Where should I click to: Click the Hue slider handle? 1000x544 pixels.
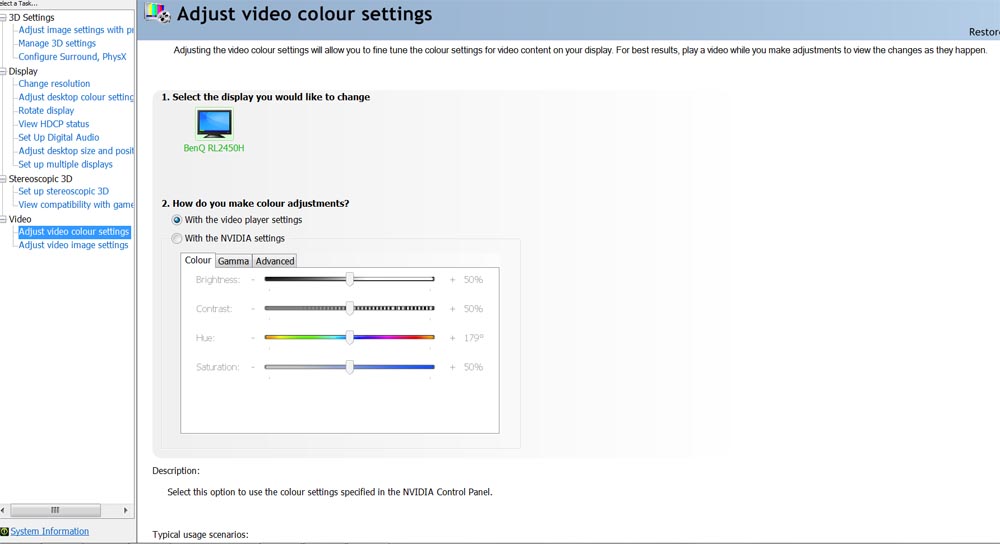[349, 338]
